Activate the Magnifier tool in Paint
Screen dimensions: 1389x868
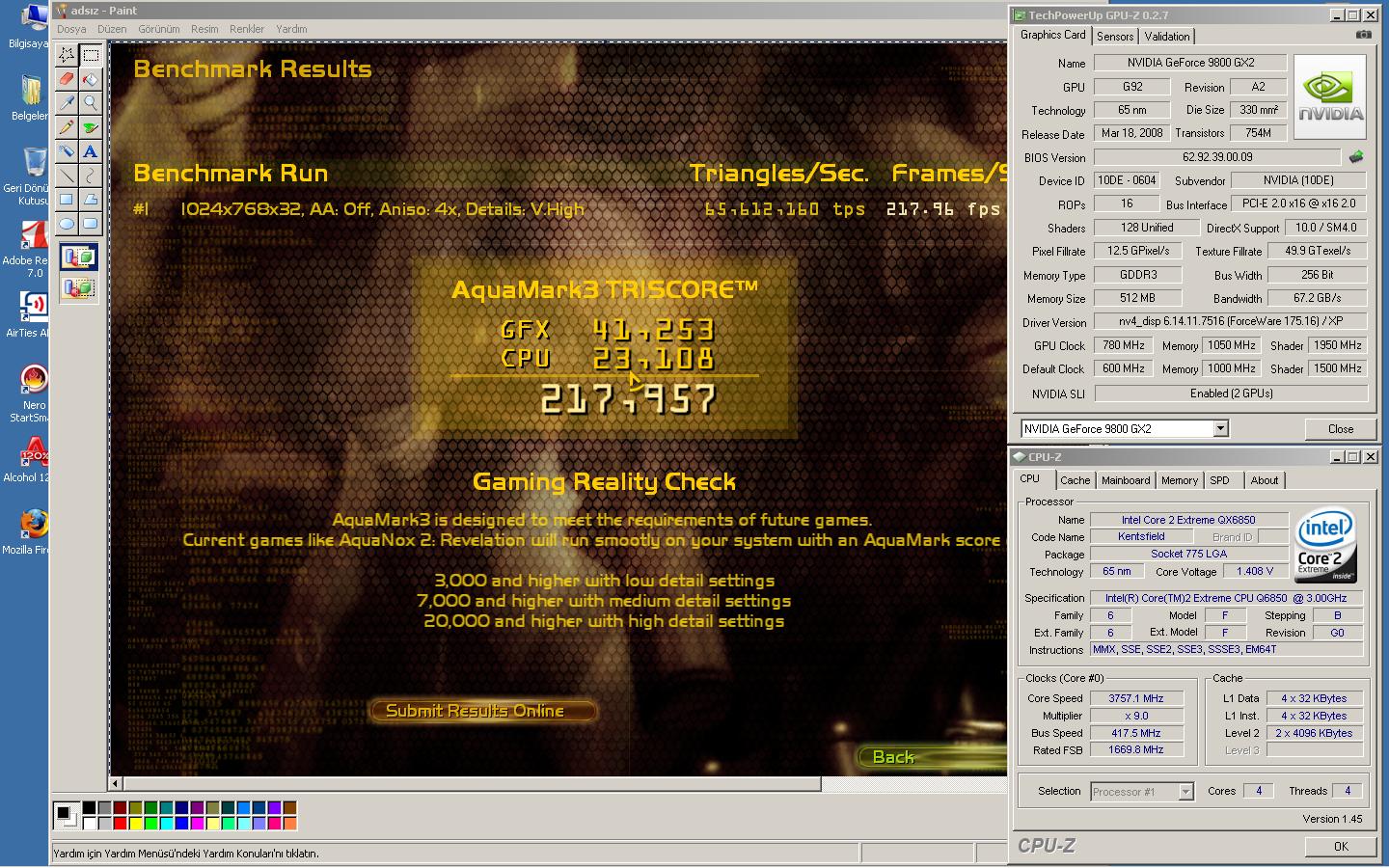pyautogui.click(x=91, y=102)
